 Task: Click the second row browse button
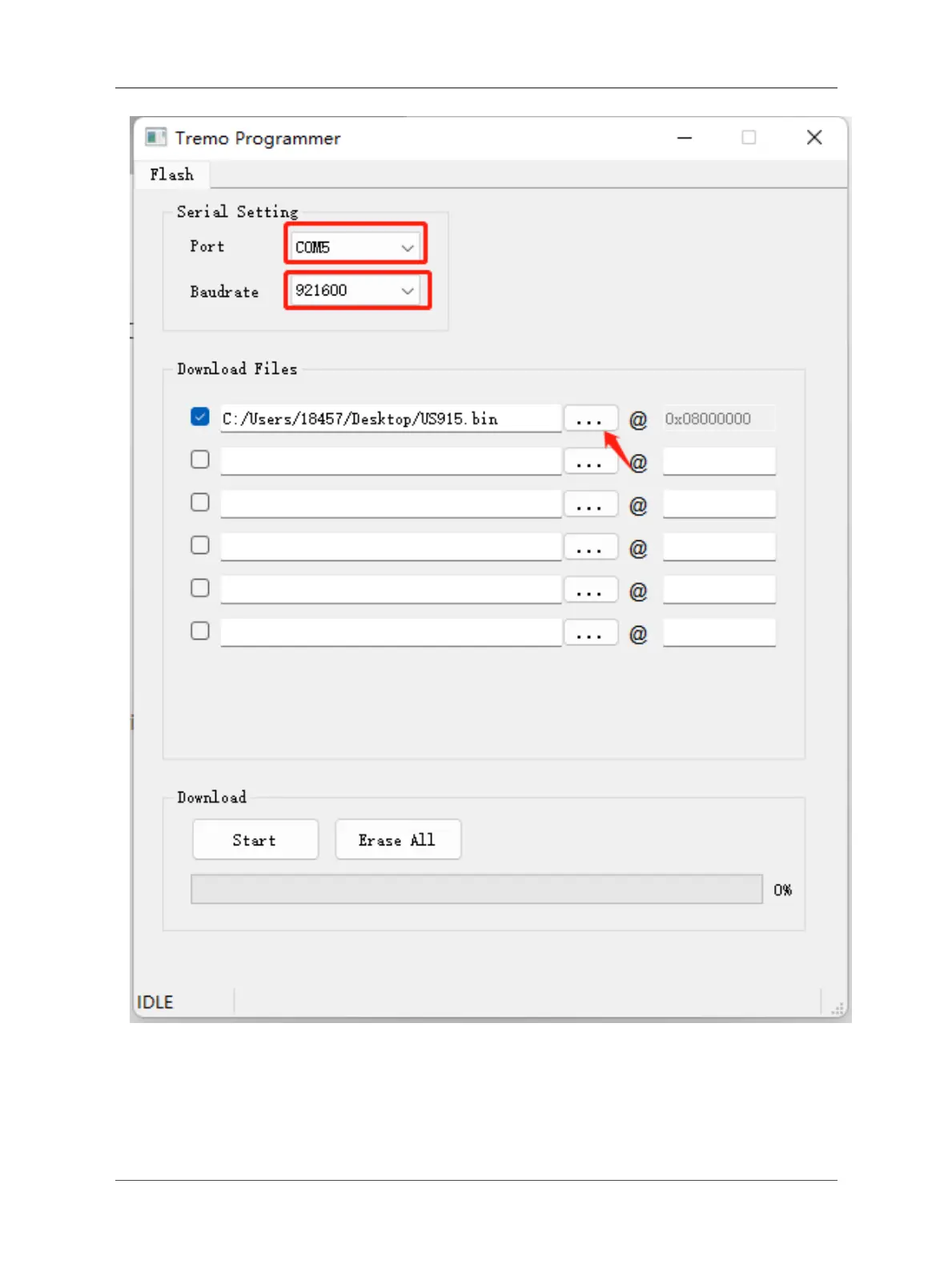pyautogui.click(x=591, y=461)
